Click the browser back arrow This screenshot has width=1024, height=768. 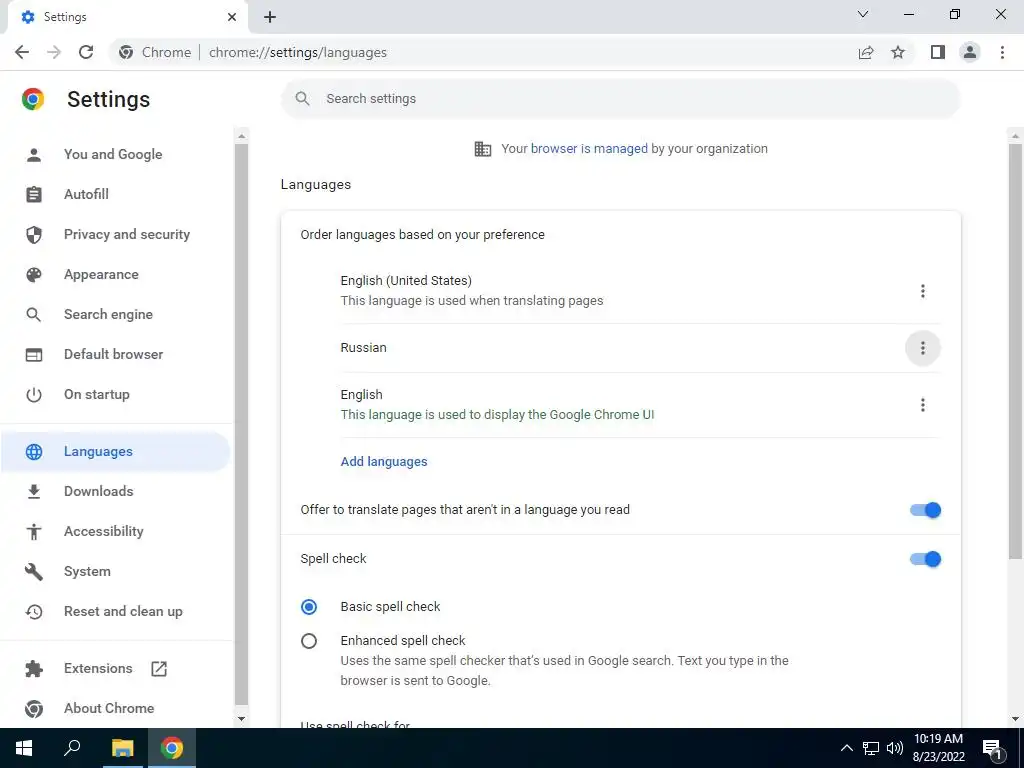(22, 52)
